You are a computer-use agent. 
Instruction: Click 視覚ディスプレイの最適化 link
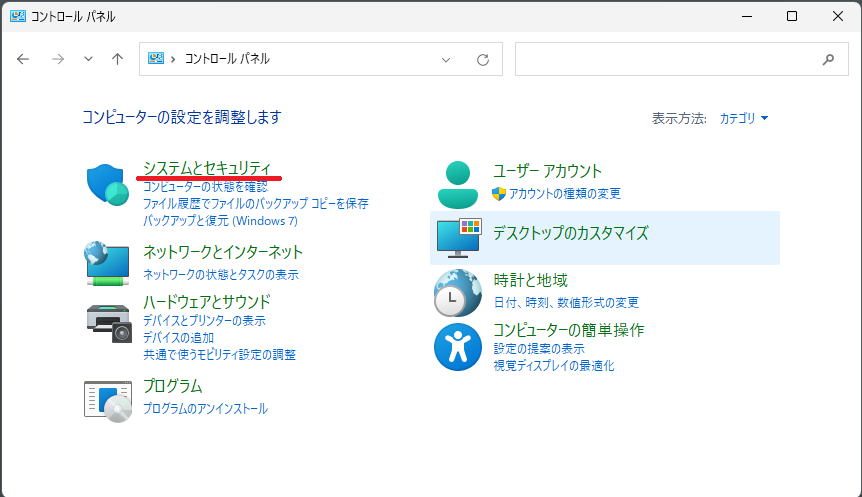554,366
